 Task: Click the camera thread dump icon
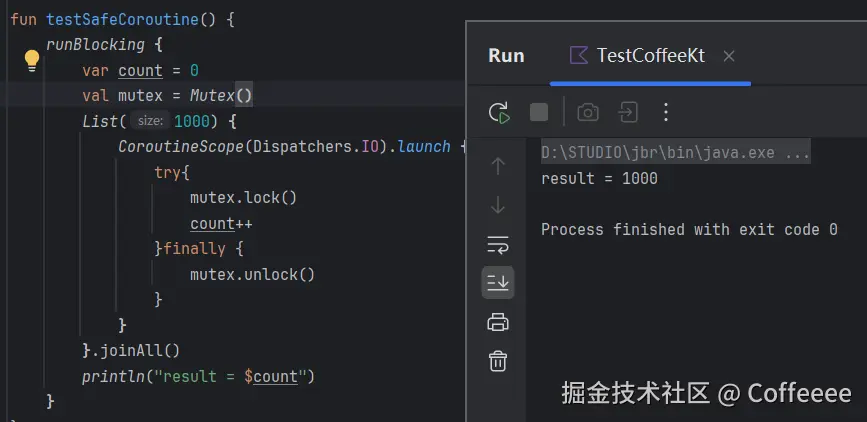pyautogui.click(x=588, y=112)
